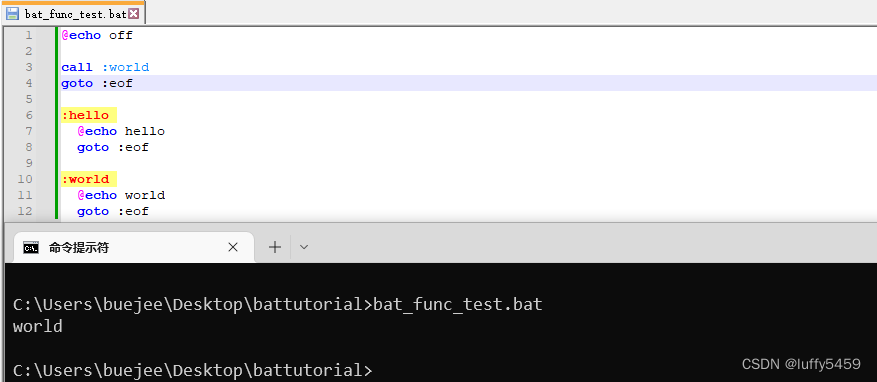Screen dimensions: 877x382
Task: Click the ':world' label on line 10
Action: point(86,179)
